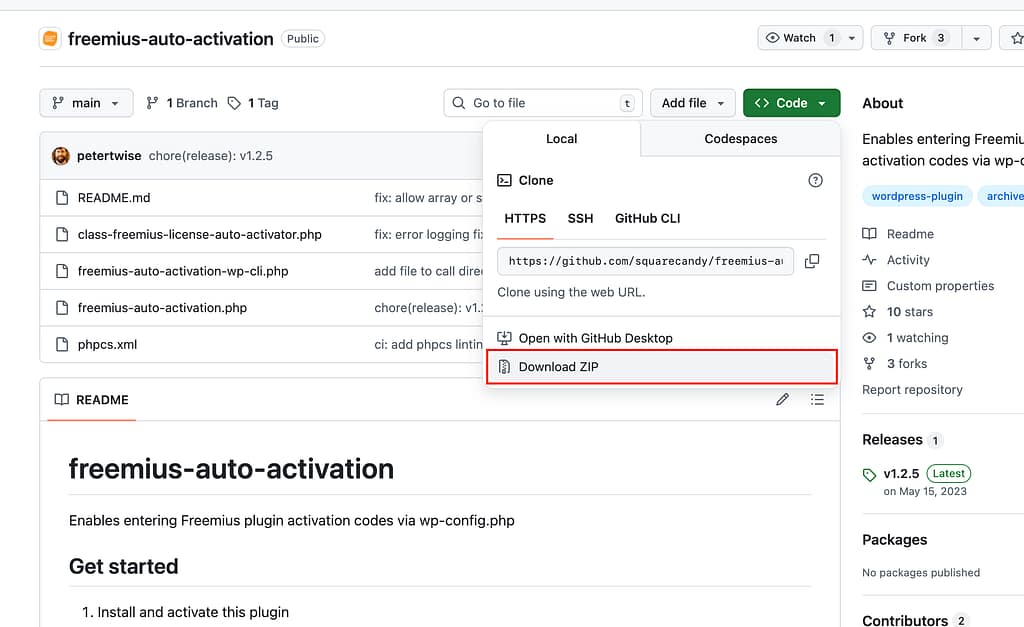Click the petertwise avatar image
The height and width of the screenshot is (627, 1024).
point(61,156)
